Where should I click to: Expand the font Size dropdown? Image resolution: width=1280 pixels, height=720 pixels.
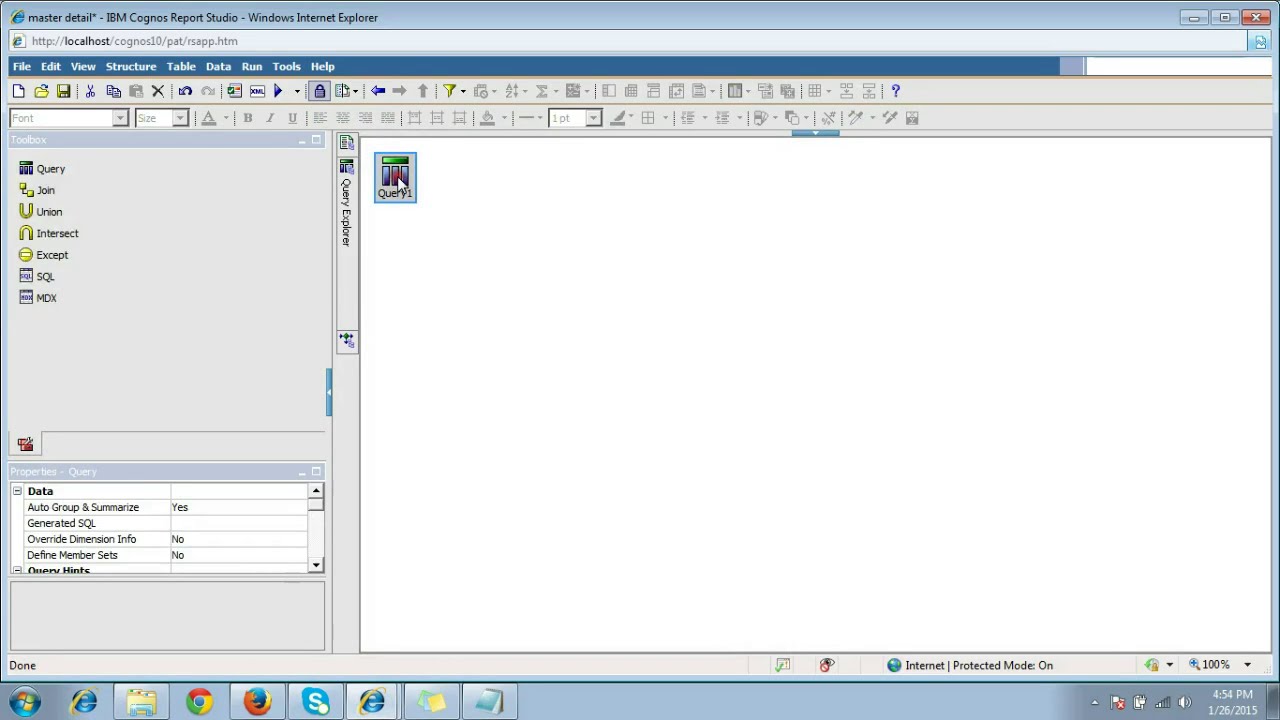coord(180,118)
